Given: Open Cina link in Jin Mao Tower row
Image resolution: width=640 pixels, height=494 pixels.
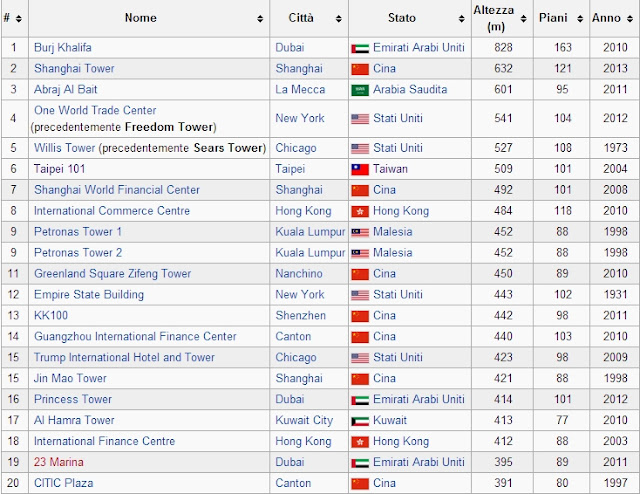Looking at the screenshot, I should pos(384,378).
